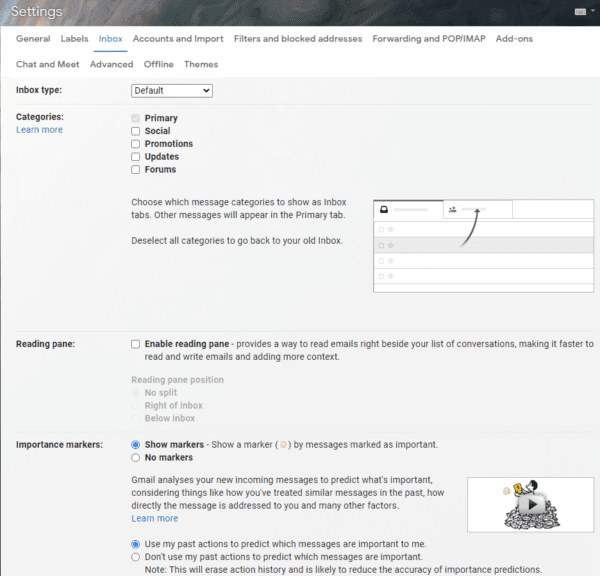Go to the Themes tab

201,64
